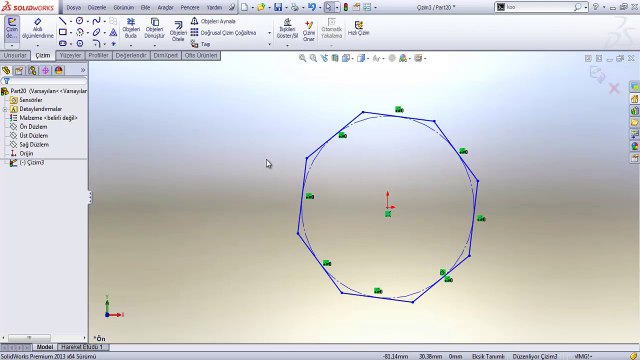Viewport: 640px width, 360px height.
Task: Click Objeleri Ötele offset entities tool
Action: pos(178,31)
